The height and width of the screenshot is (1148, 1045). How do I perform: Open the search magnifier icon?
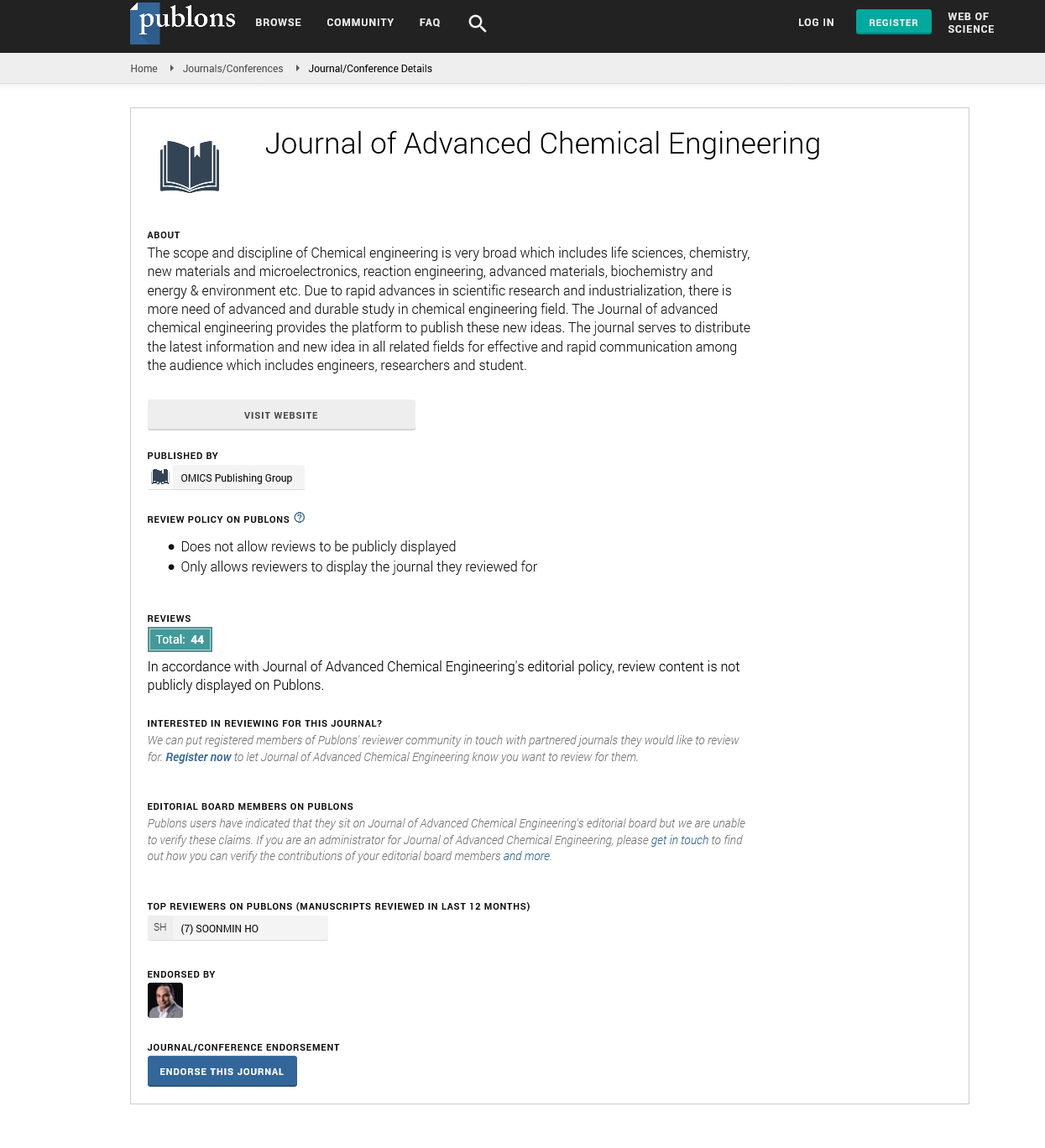point(478,23)
